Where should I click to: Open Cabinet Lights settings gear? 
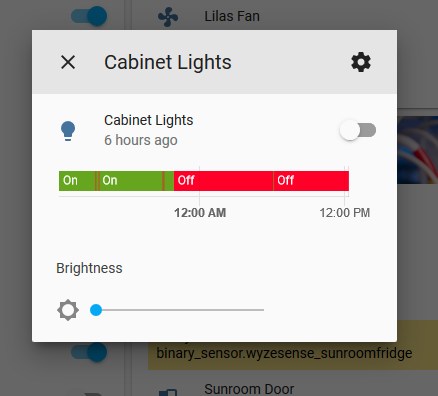tap(361, 62)
